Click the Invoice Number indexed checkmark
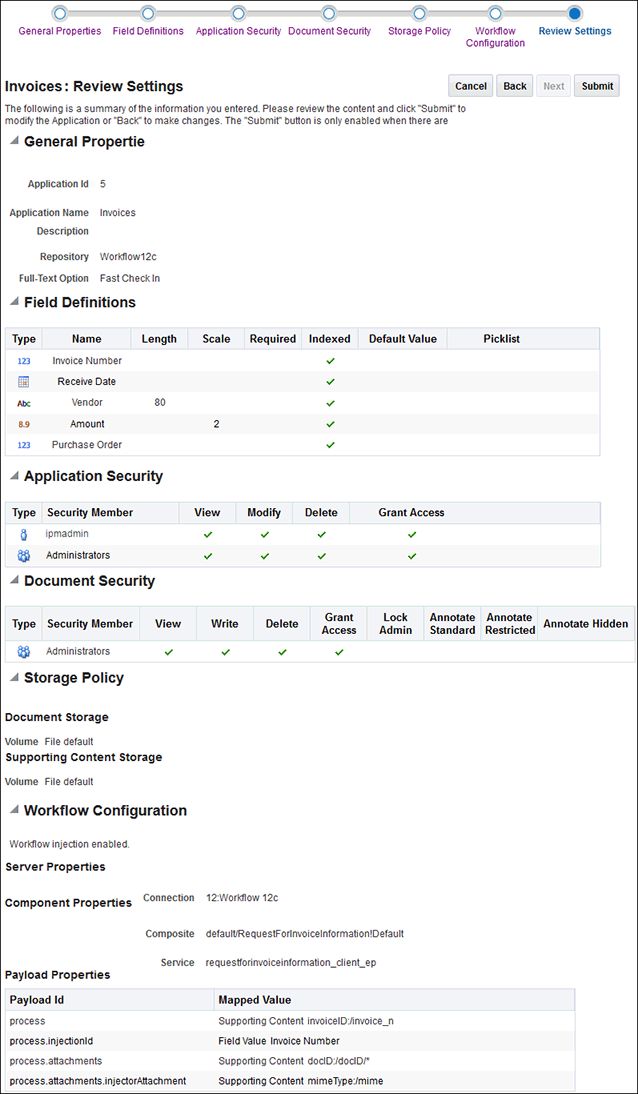 point(331,361)
